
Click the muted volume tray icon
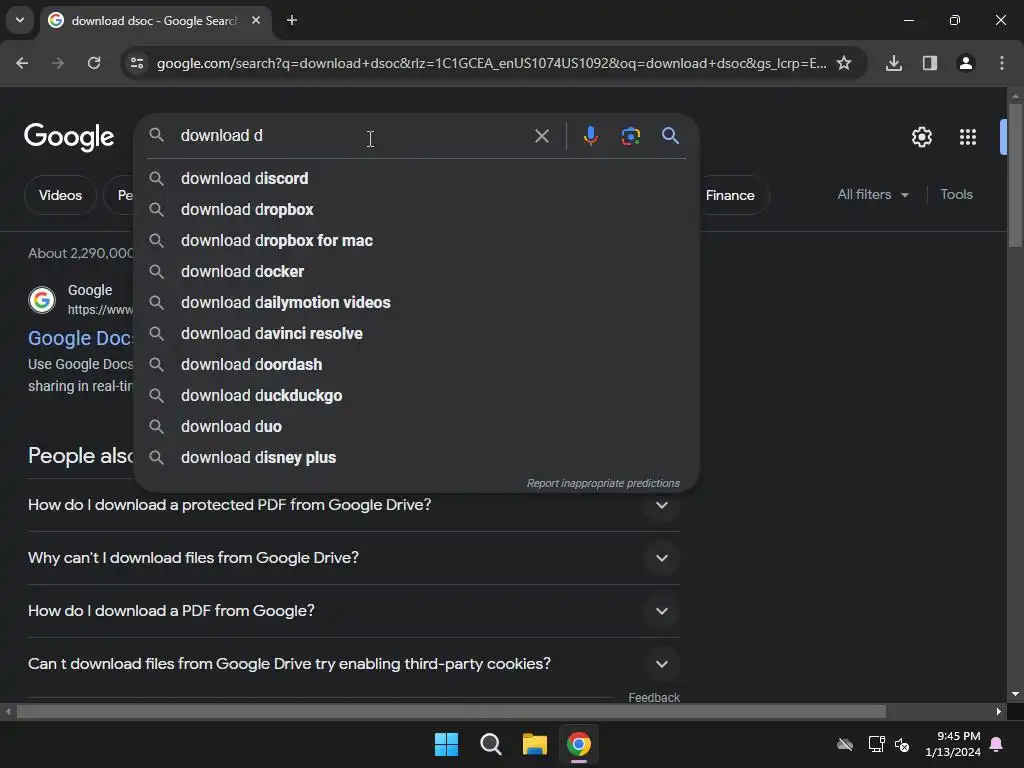[902, 744]
